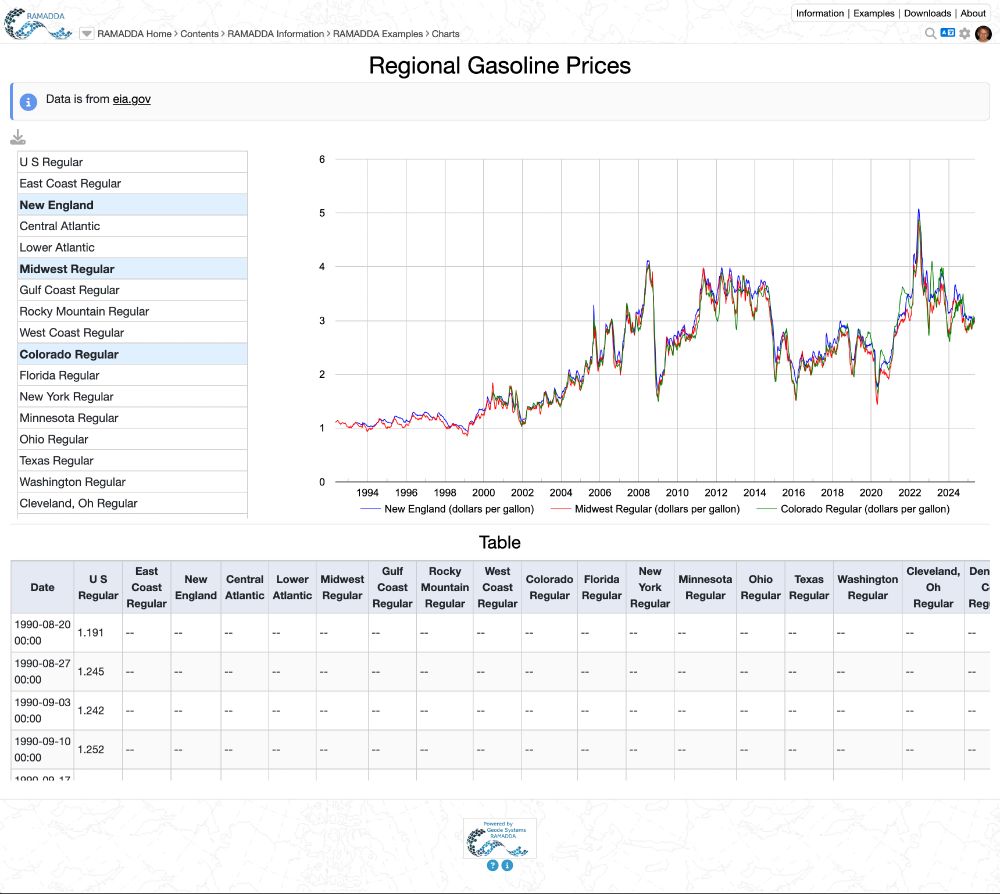This screenshot has width=1000, height=894.
Task: Select 'Gulf Coast Regular' in the list
Action: coord(133,290)
